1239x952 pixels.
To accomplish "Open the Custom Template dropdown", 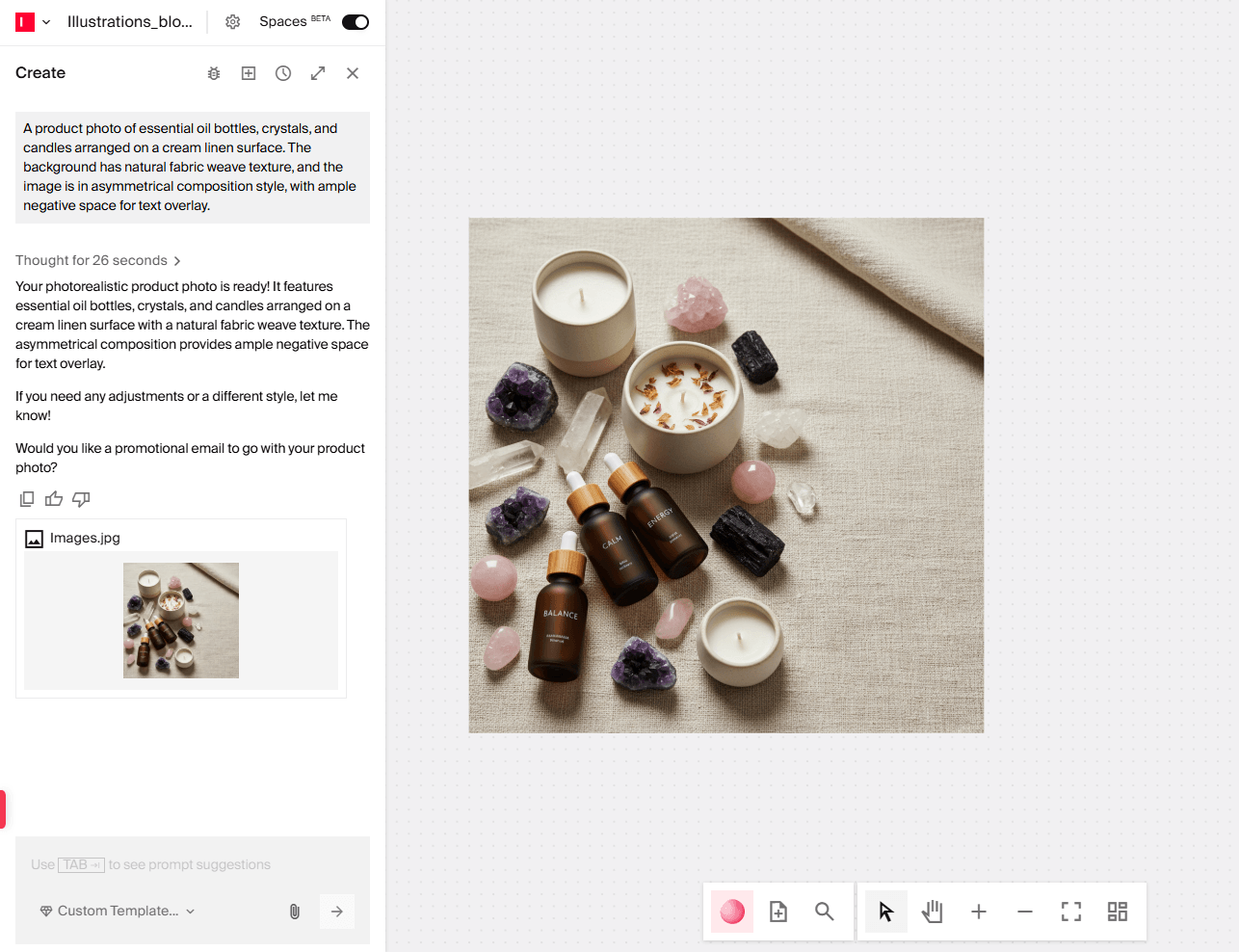I will (116, 911).
